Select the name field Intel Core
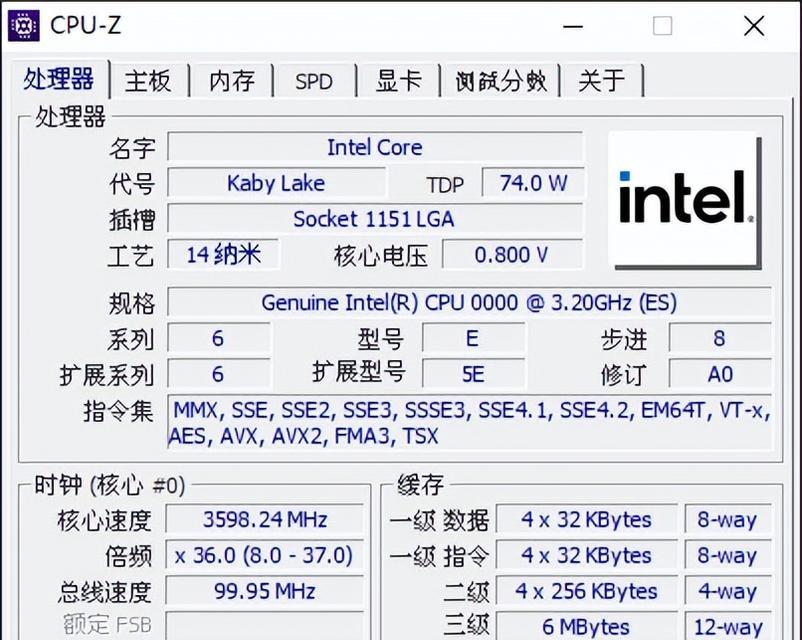The image size is (802, 640). click(375, 147)
